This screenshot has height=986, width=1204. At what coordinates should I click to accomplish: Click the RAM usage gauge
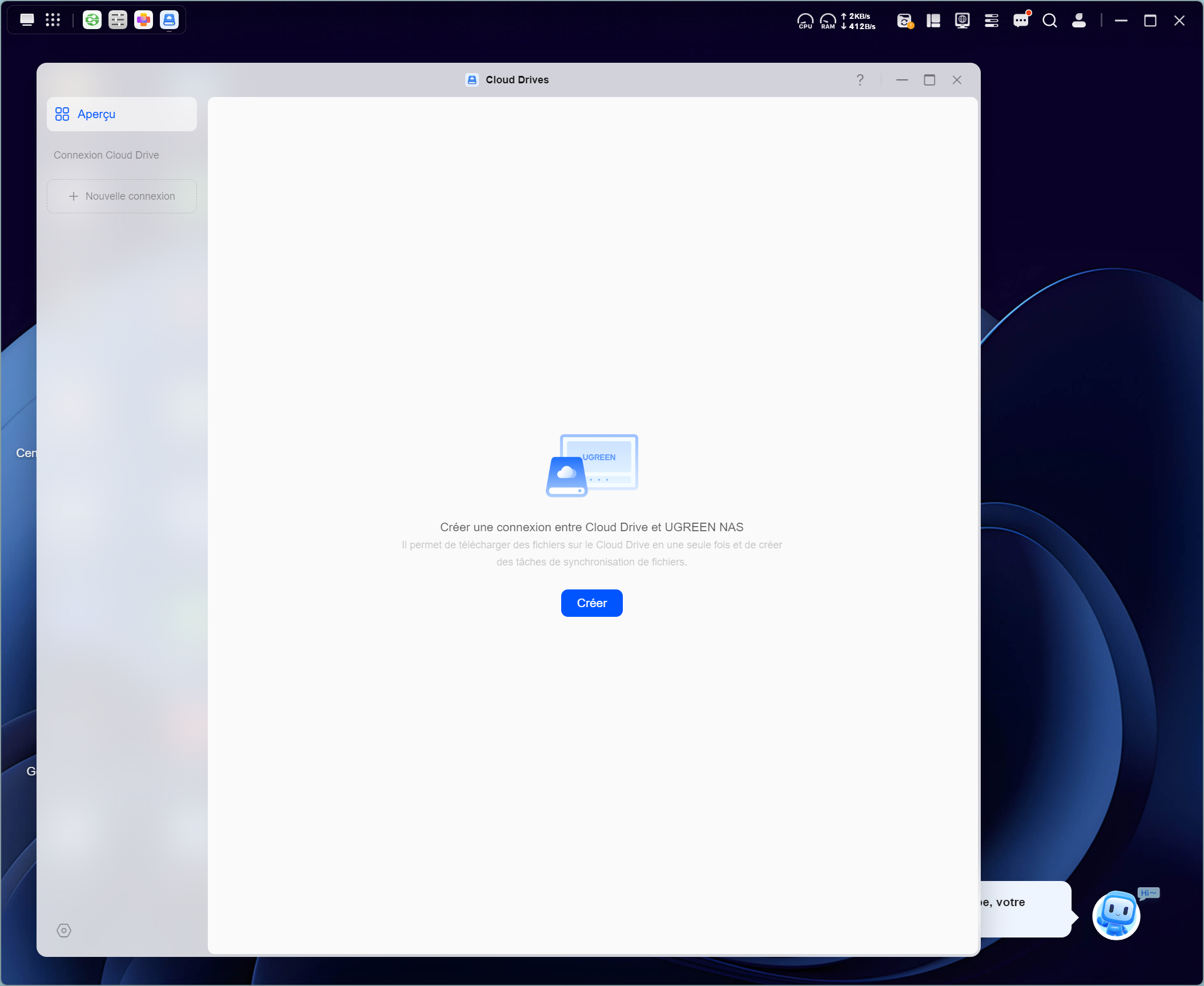click(x=828, y=21)
